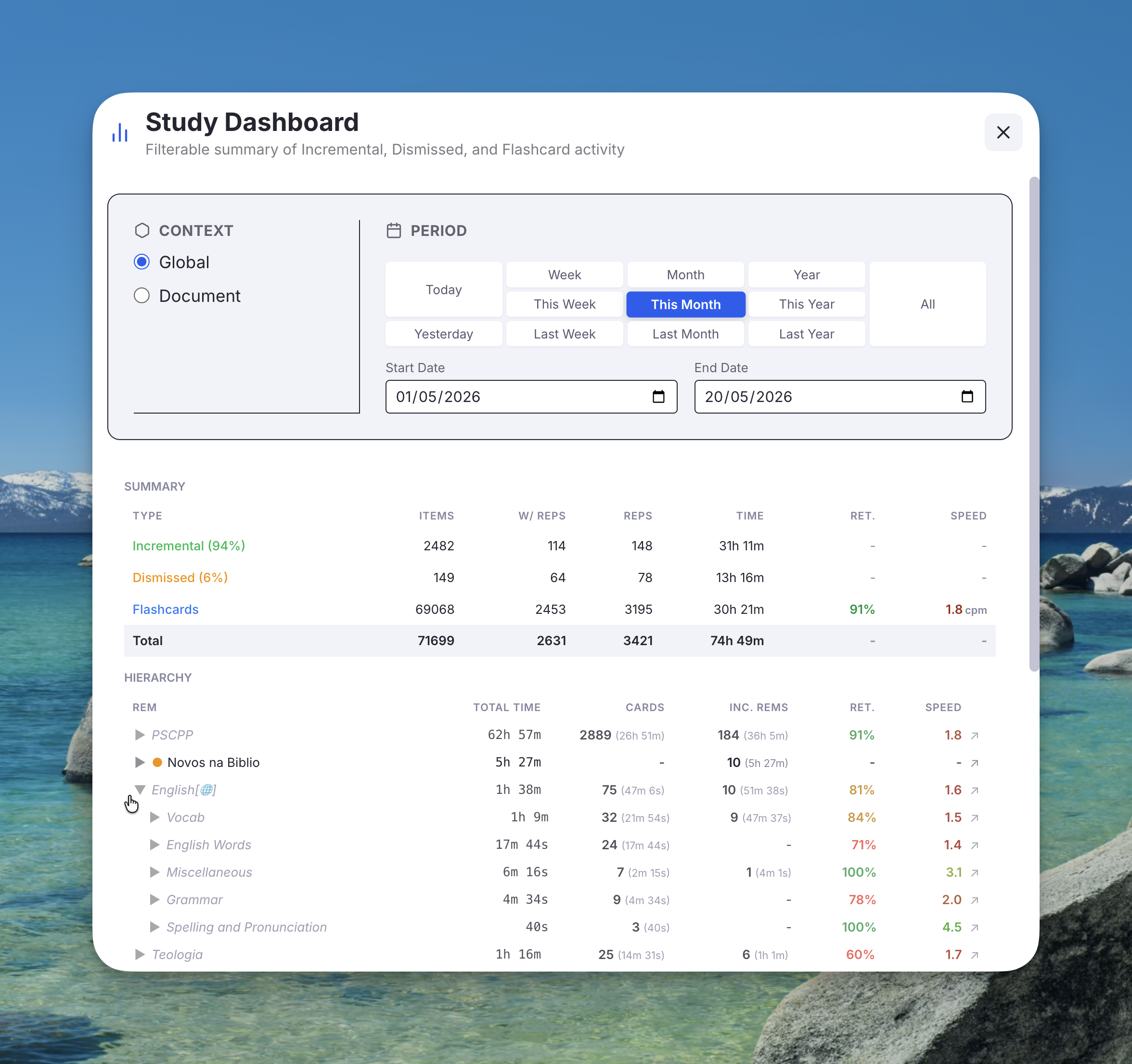Open English row arrow link icon

point(974,790)
